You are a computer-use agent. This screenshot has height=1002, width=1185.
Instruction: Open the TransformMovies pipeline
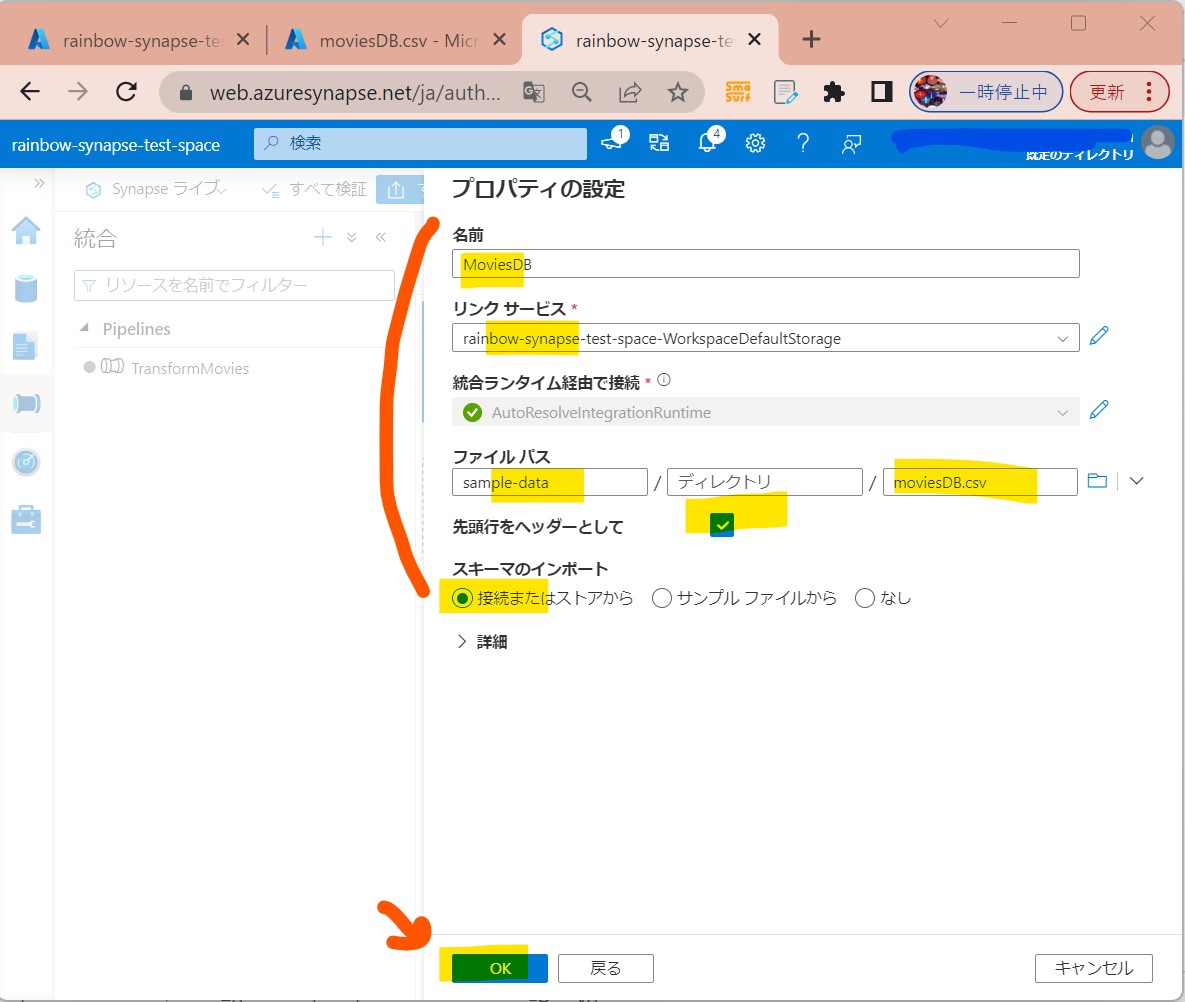click(x=190, y=368)
